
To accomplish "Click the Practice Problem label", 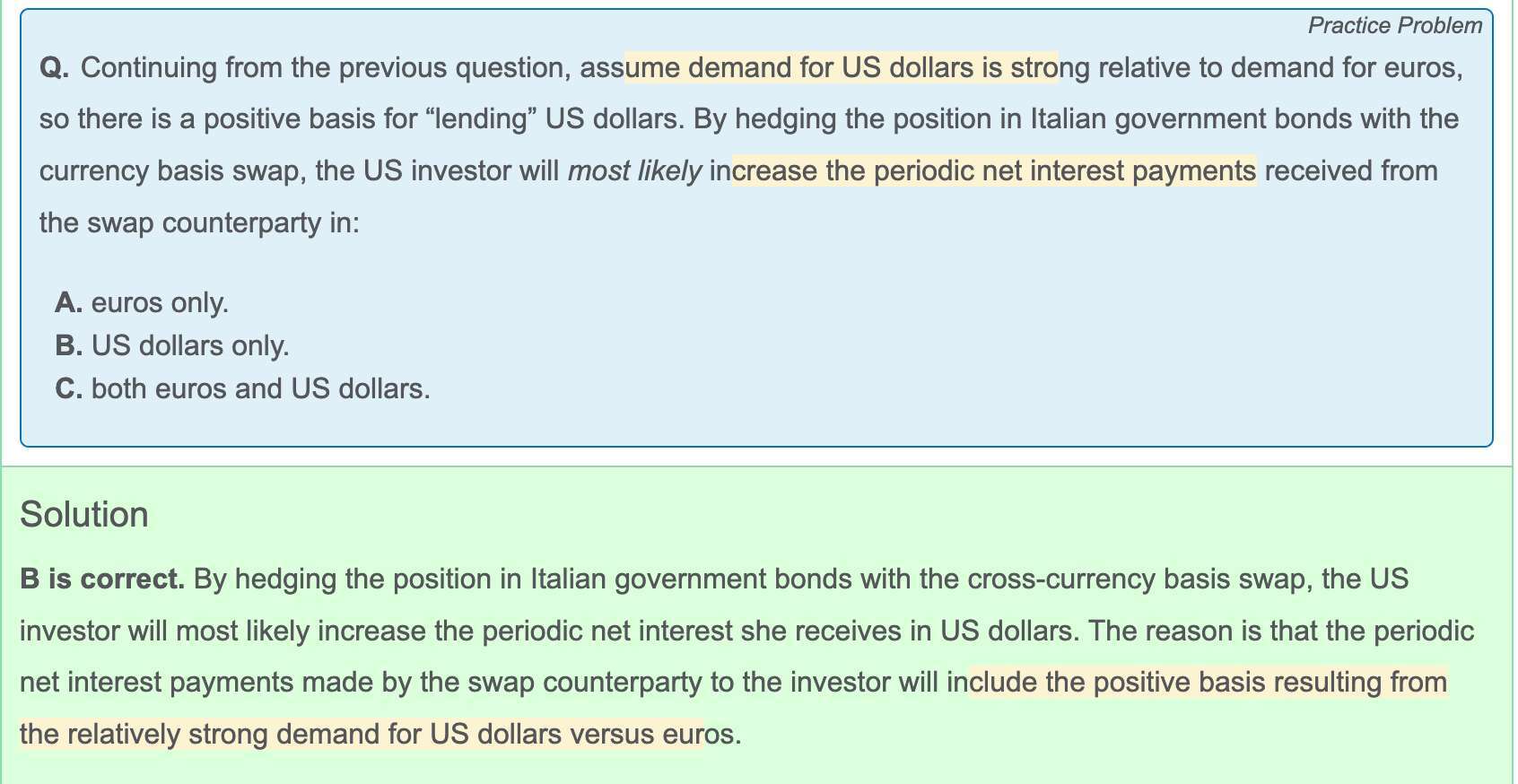I will pos(1395,25).
